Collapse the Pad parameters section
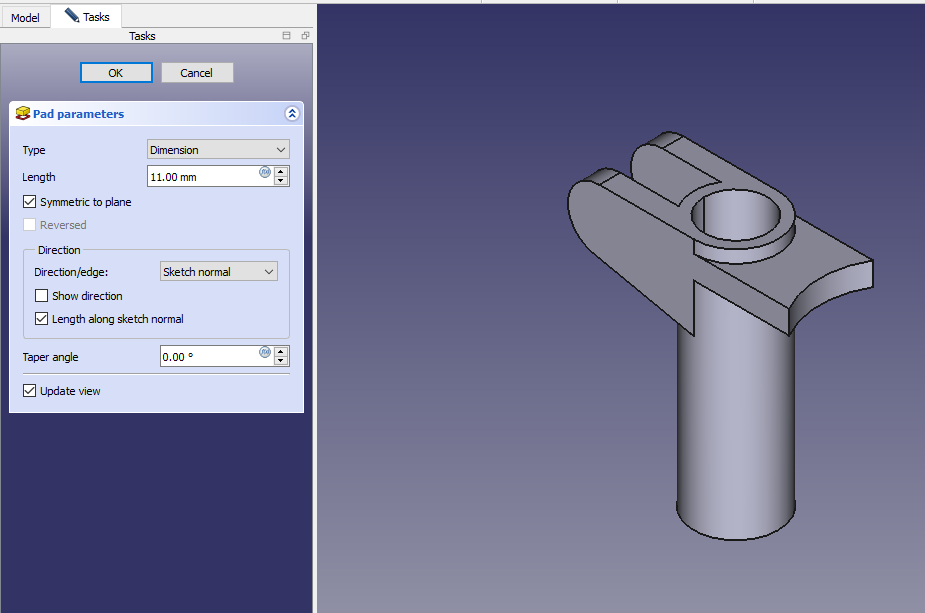The width and height of the screenshot is (925, 613). click(x=292, y=114)
